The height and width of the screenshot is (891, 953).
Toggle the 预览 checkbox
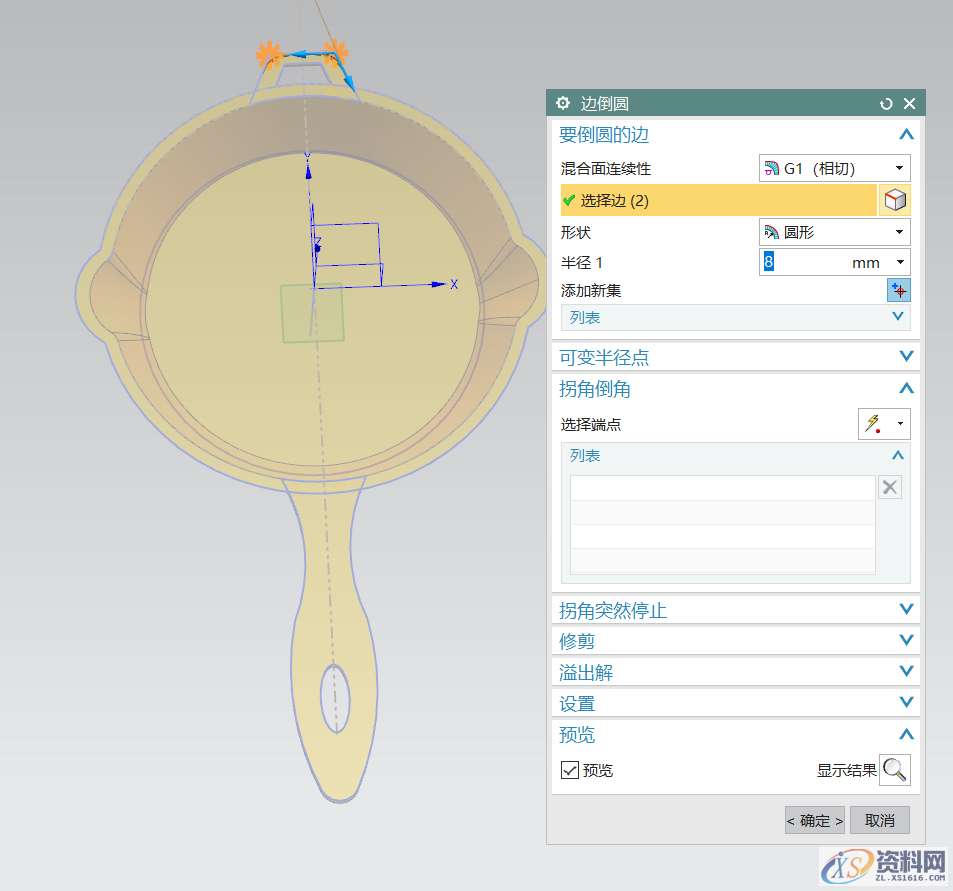[570, 770]
